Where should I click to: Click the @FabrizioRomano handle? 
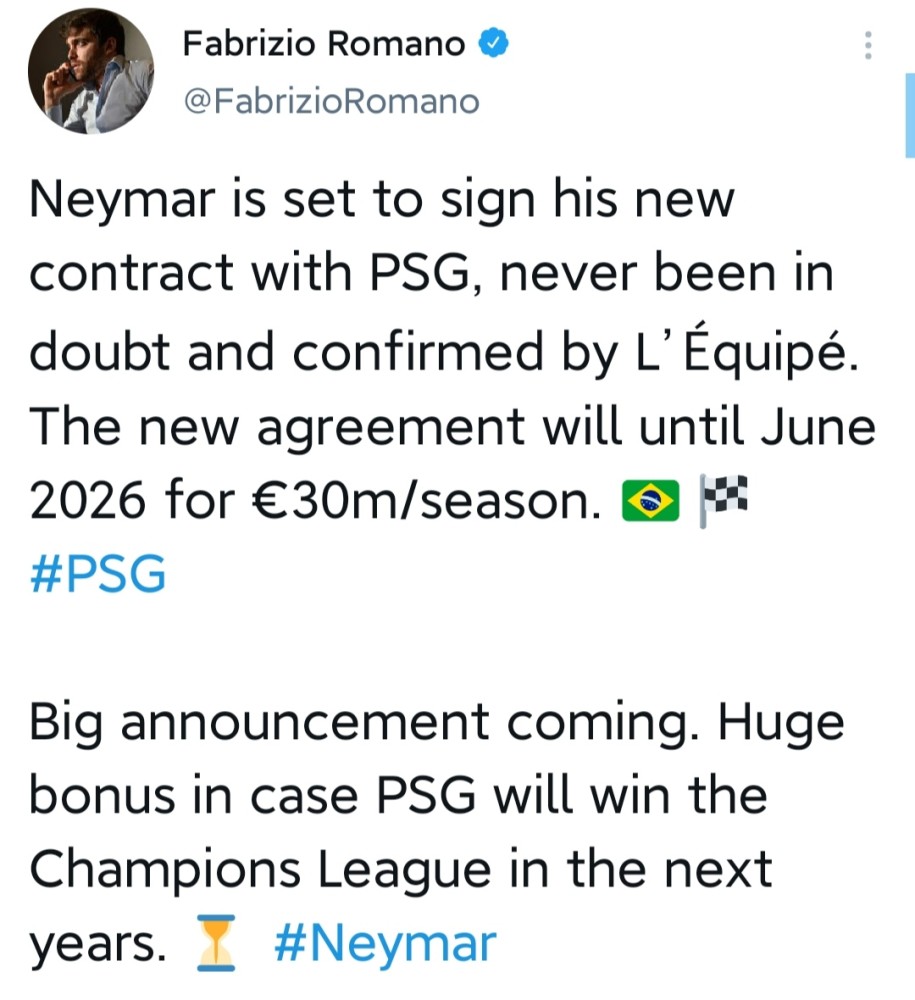coord(332,101)
